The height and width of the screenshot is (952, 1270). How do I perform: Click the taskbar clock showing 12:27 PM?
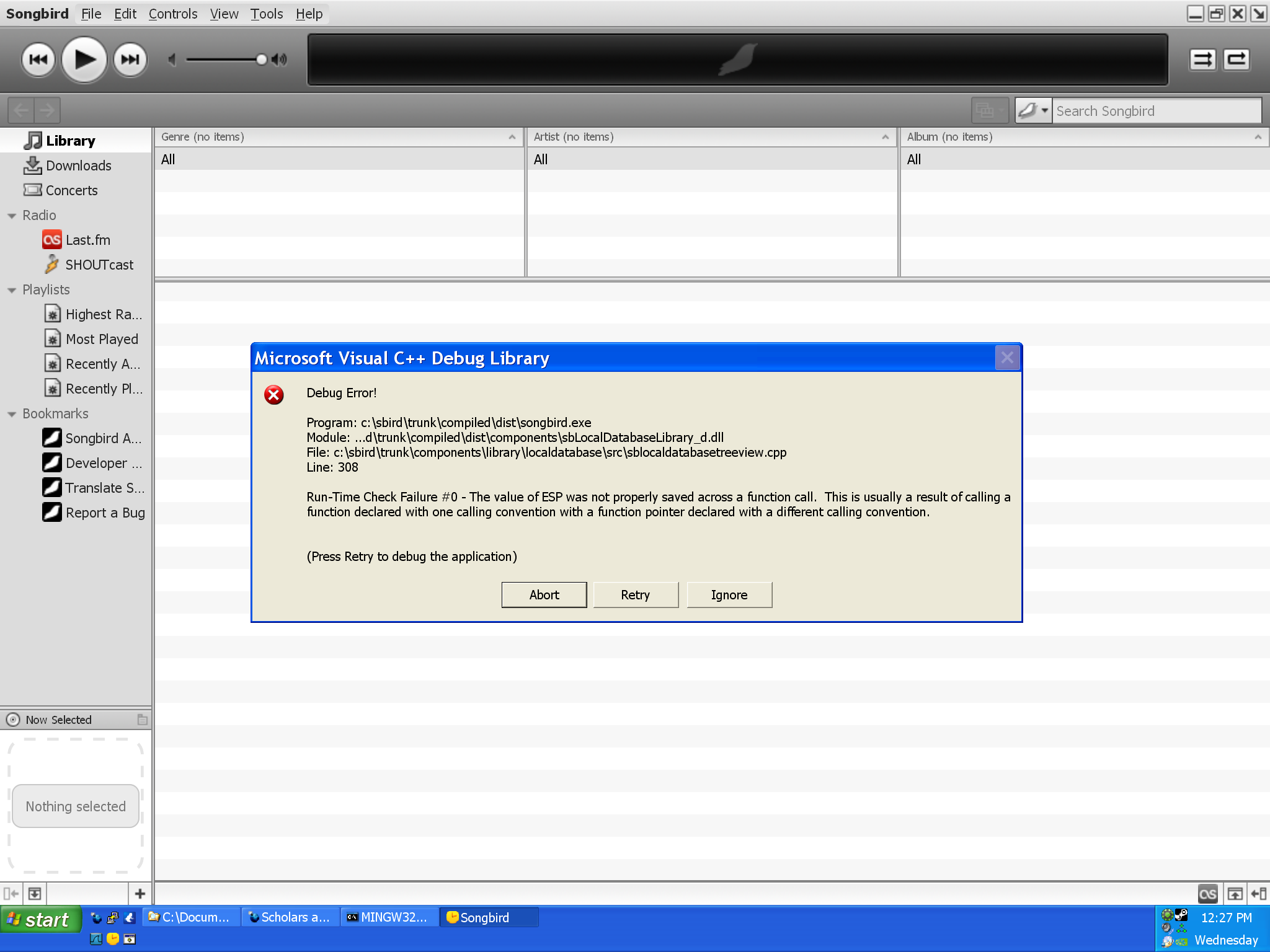point(1226,917)
